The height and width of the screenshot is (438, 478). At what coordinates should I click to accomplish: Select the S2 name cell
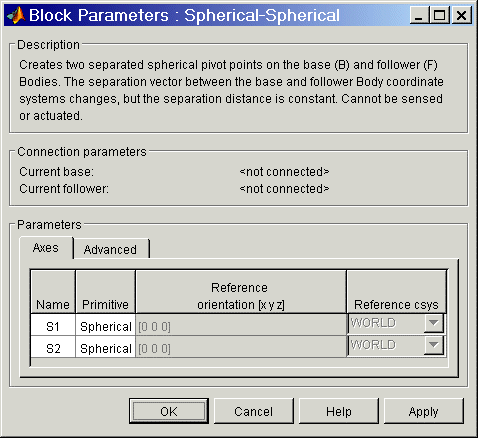coord(53,348)
